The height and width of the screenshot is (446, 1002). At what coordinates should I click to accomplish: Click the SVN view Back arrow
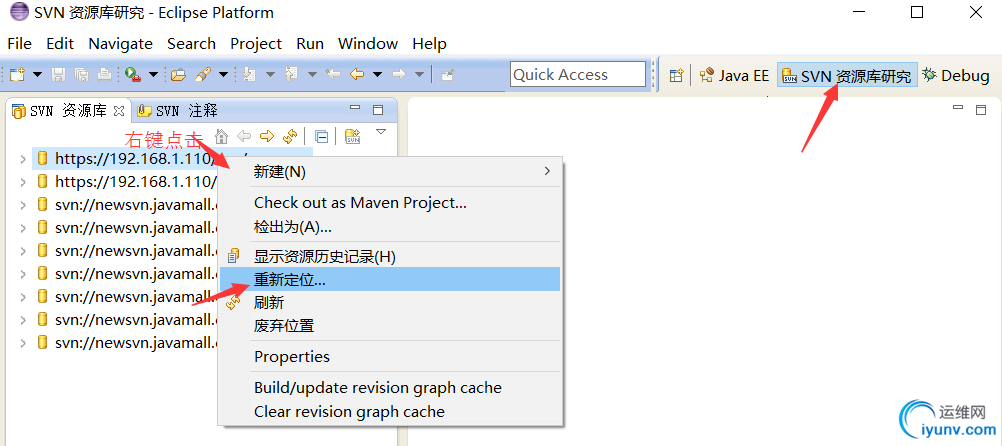tap(243, 135)
